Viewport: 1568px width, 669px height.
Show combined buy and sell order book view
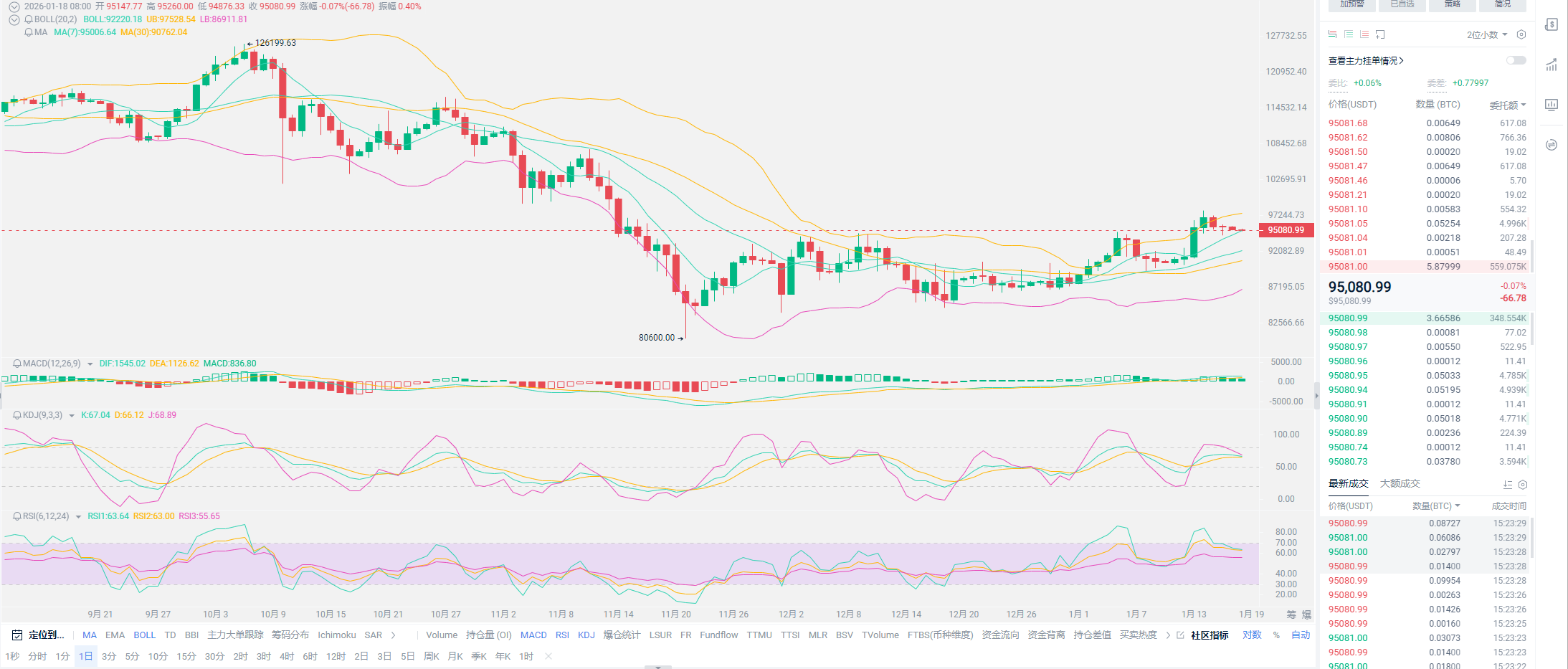(1332, 34)
